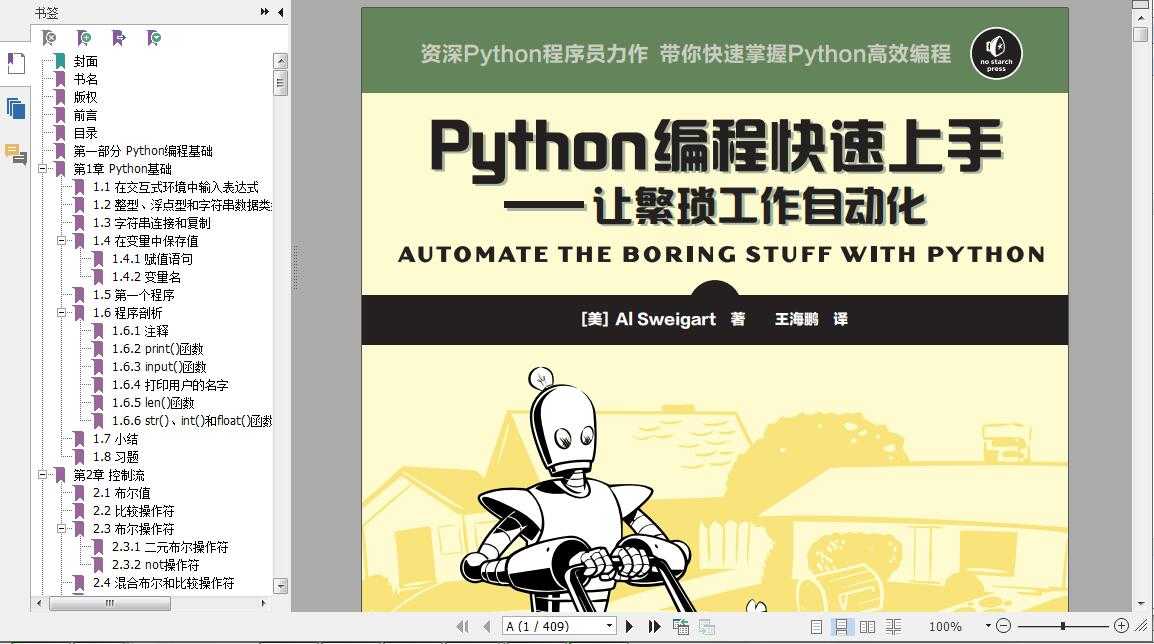Open the page number dropdown
1154x644 pixels.
coord(609,626)
